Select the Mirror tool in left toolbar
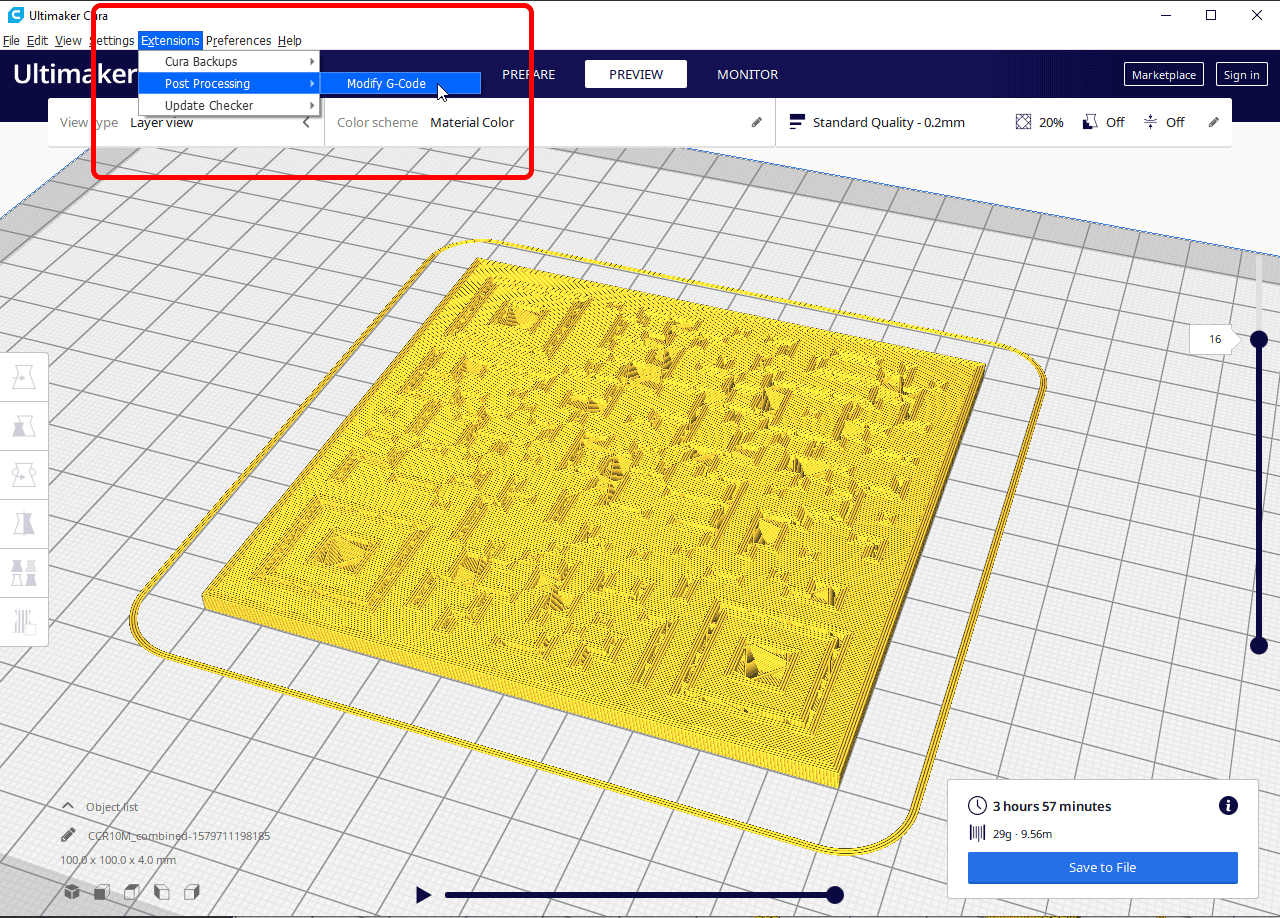The width and height of the screenshot is (1280, 918). point(23,524)
